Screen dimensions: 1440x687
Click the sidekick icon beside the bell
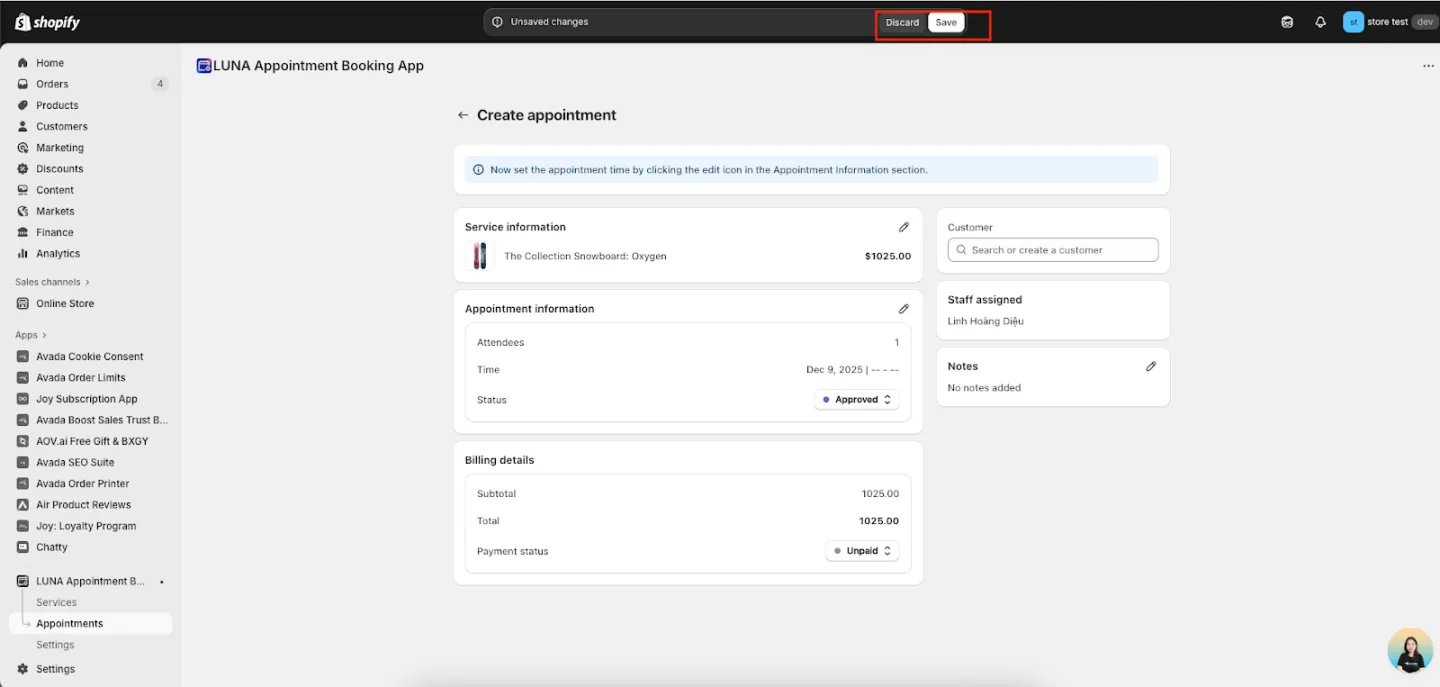1287,22
